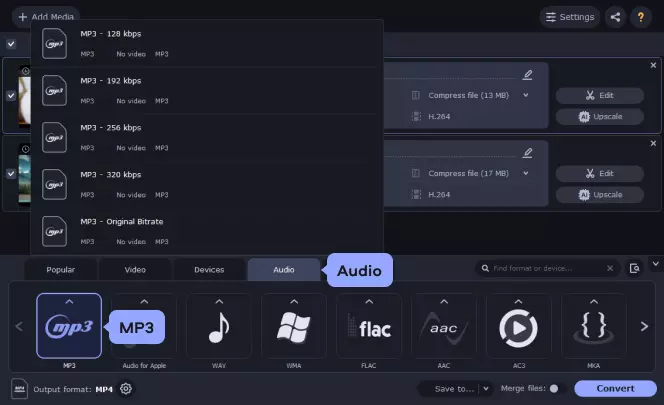The image size is (664, 405).
Task: Switch to the Popular tab
Action: pyautogui.click(x=61, y=269)
